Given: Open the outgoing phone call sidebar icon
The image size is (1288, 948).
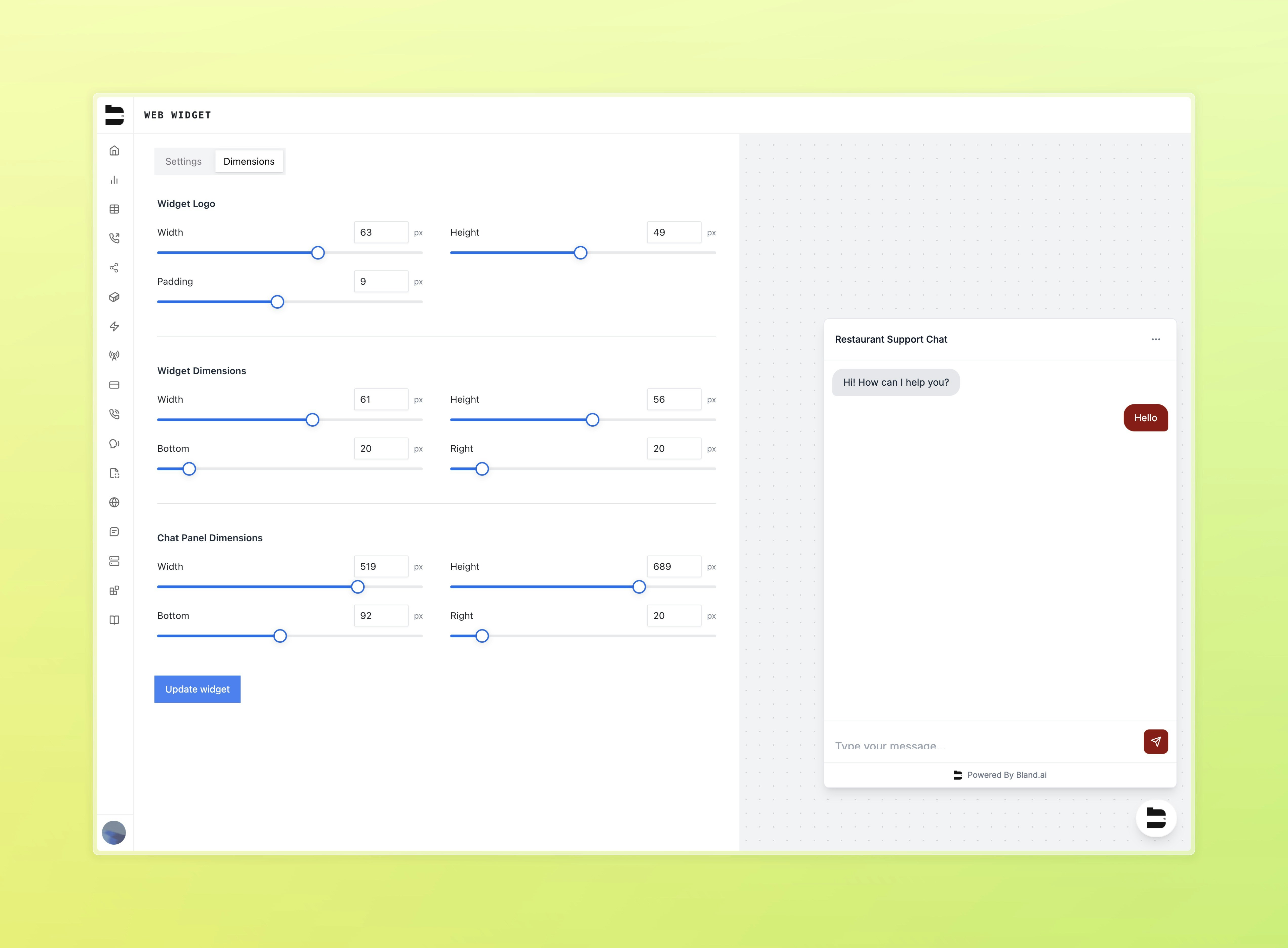Looking at the screenshot, I should pos(114,238).
